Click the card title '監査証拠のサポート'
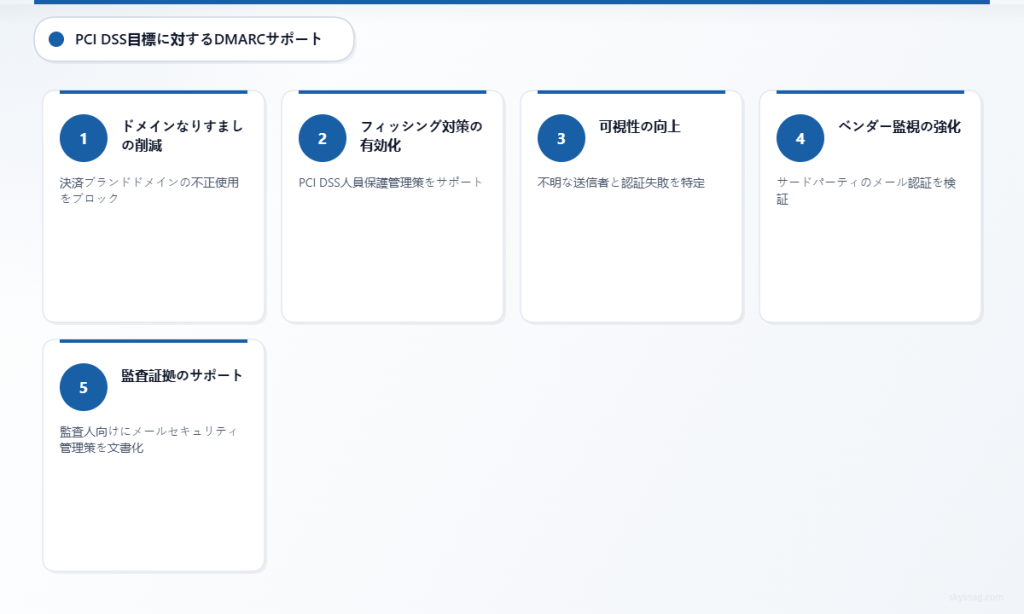The image size is (1024, 614). click(182, 376)
